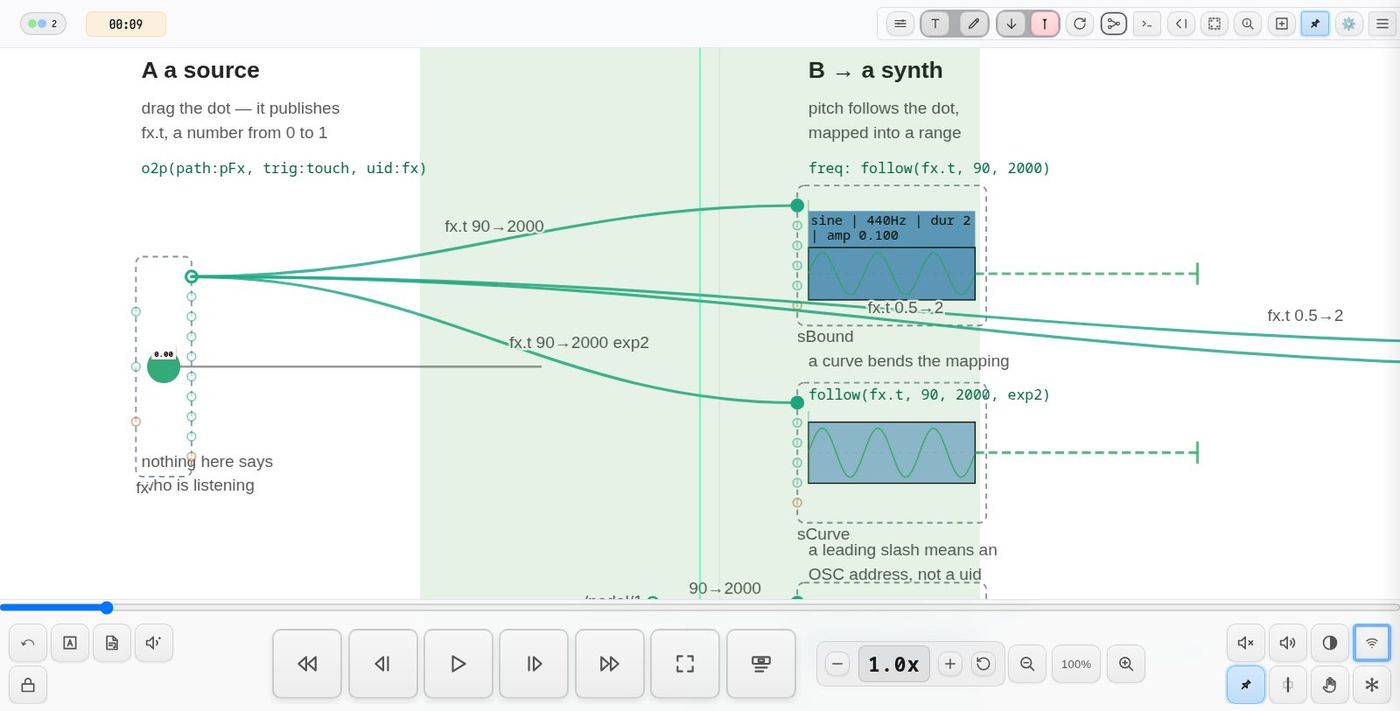
Task: Toggle the padlock lock button
Action: 28,685
